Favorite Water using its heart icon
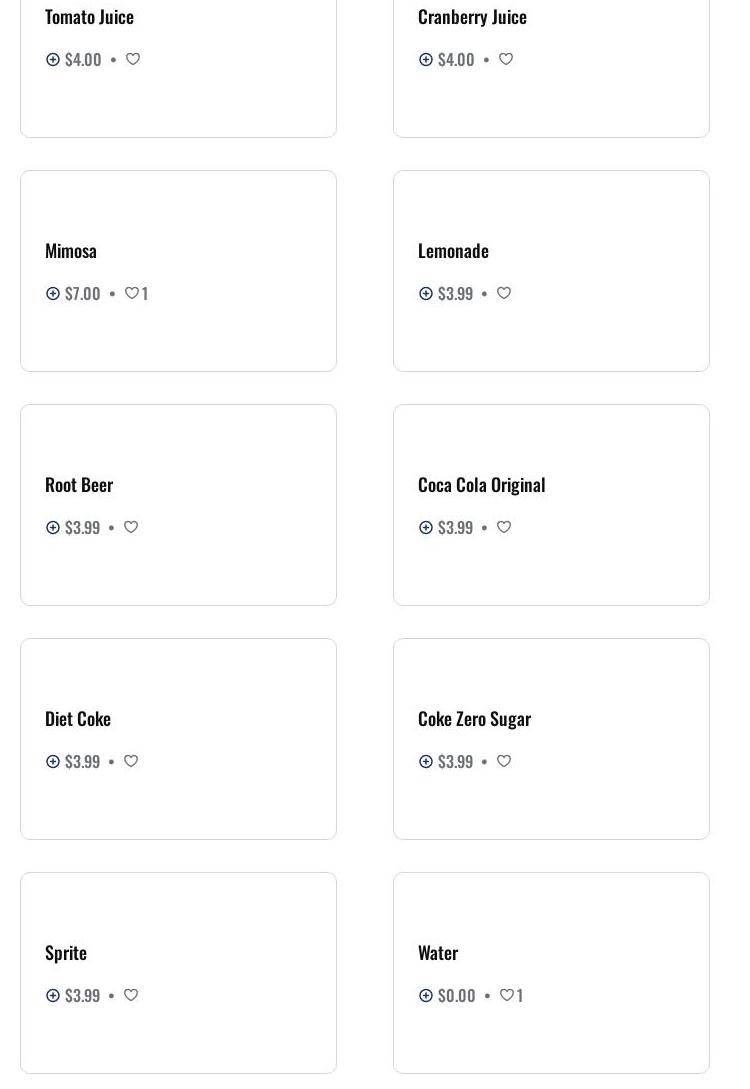The height and width of the screenshot is (1089, 750). point(507,995)
